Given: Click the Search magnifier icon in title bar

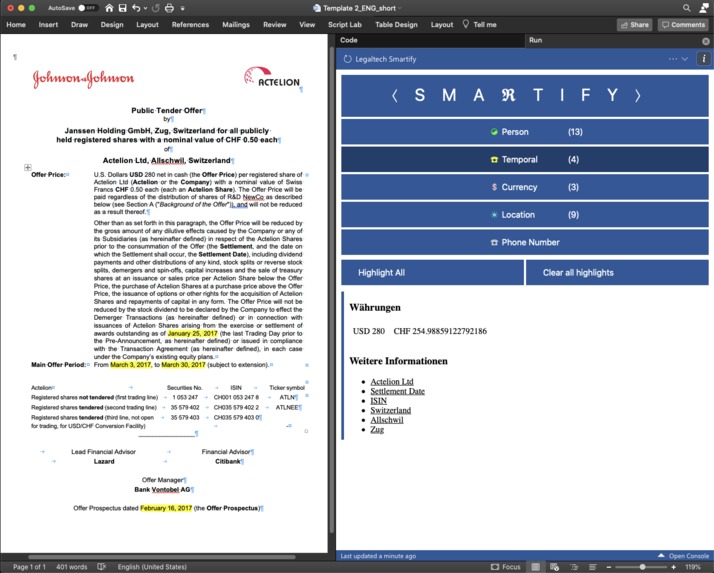Looking at the screenshot, I should pyautogui.click(x=687, y=8).
